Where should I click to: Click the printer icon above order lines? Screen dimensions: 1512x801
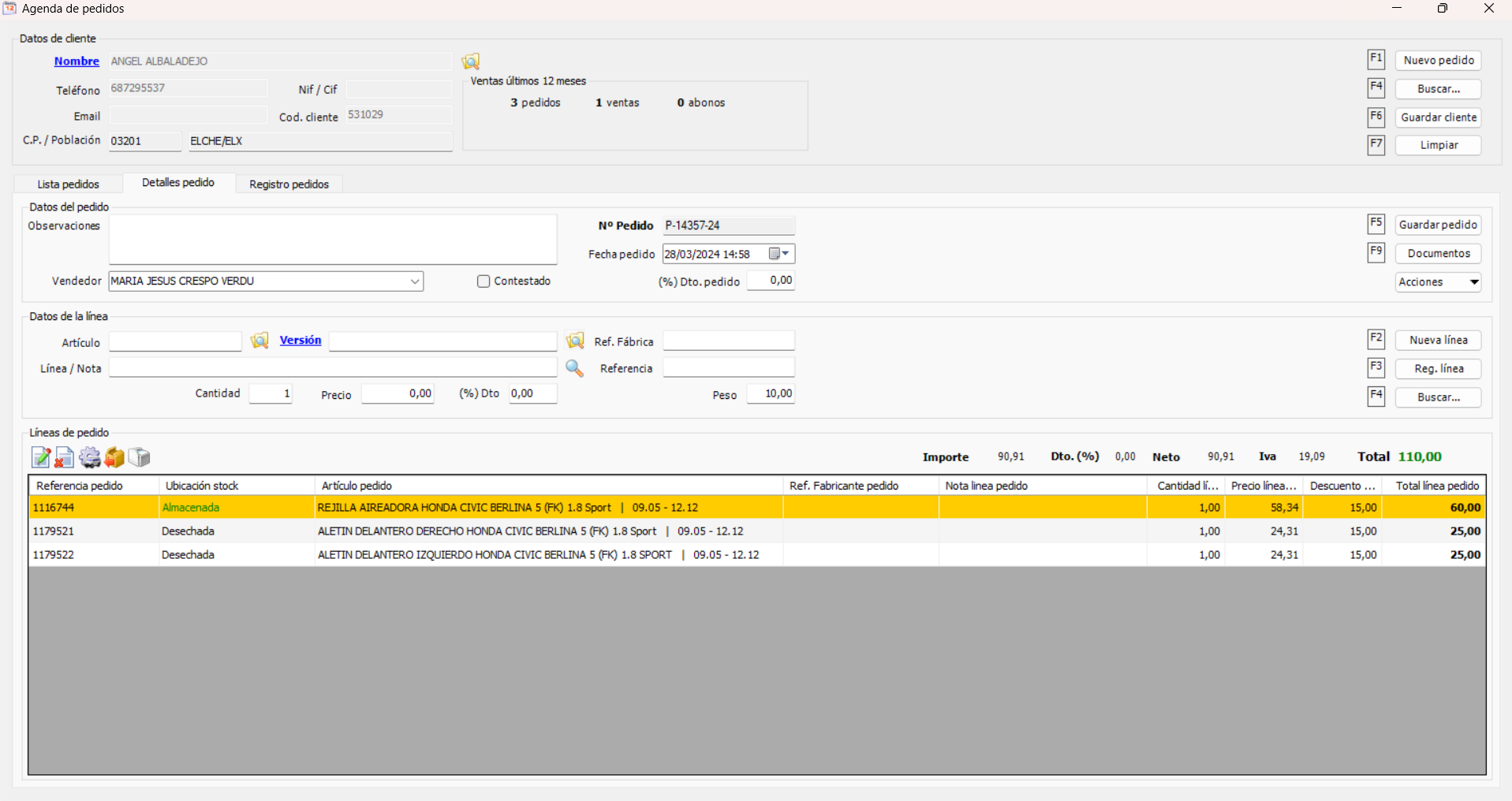click(x=140, y=457)
